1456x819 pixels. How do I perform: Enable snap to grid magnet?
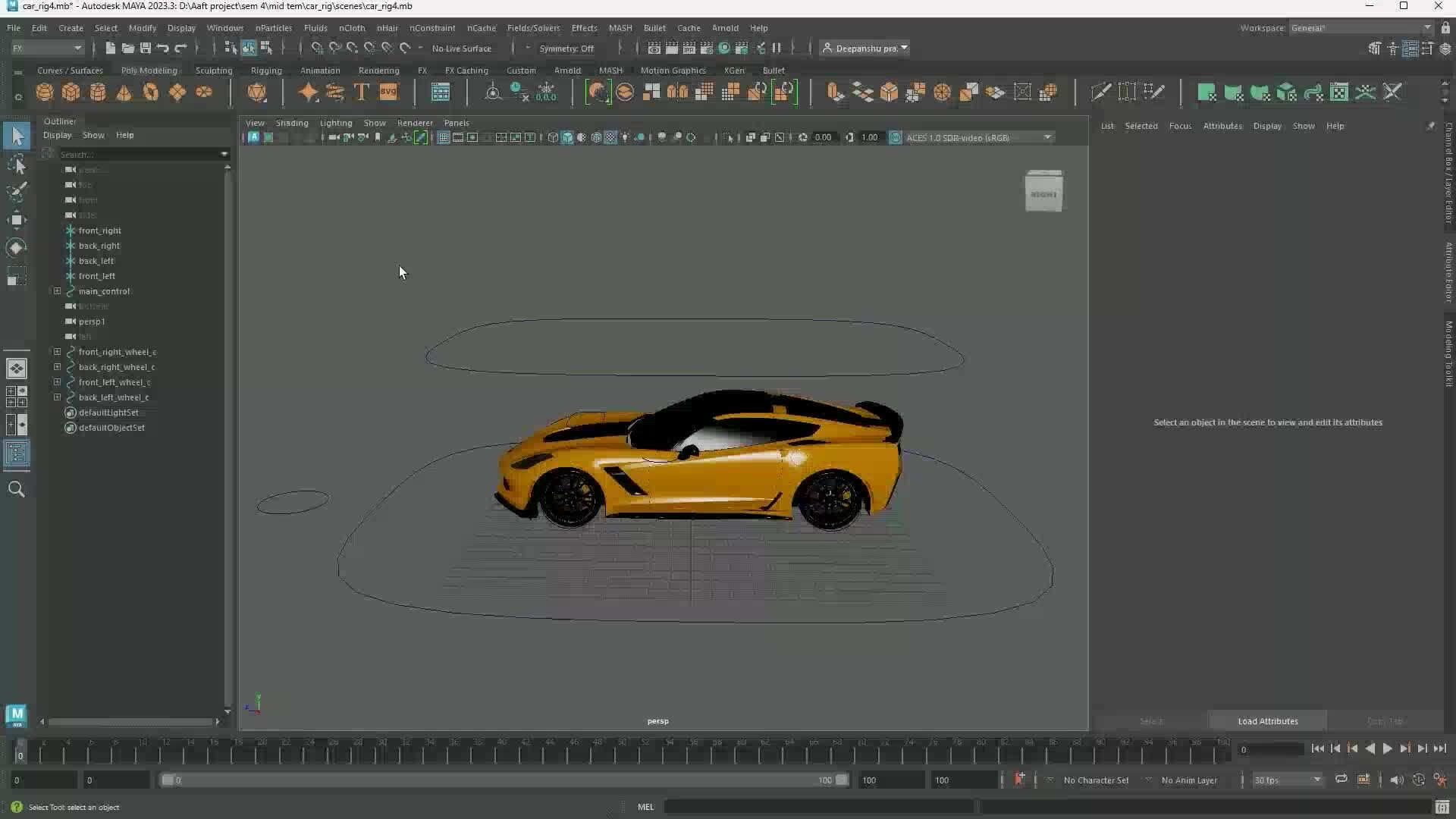coord(316,48)
